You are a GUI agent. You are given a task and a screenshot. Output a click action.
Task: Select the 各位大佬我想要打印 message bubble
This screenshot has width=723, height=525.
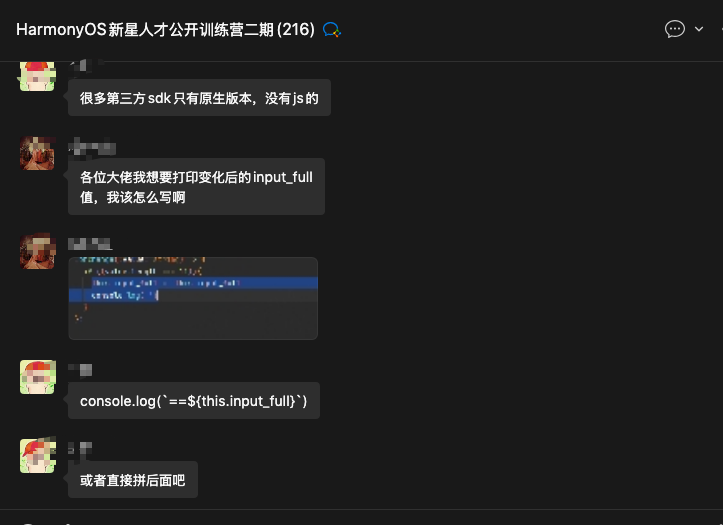tap(196, 187)
